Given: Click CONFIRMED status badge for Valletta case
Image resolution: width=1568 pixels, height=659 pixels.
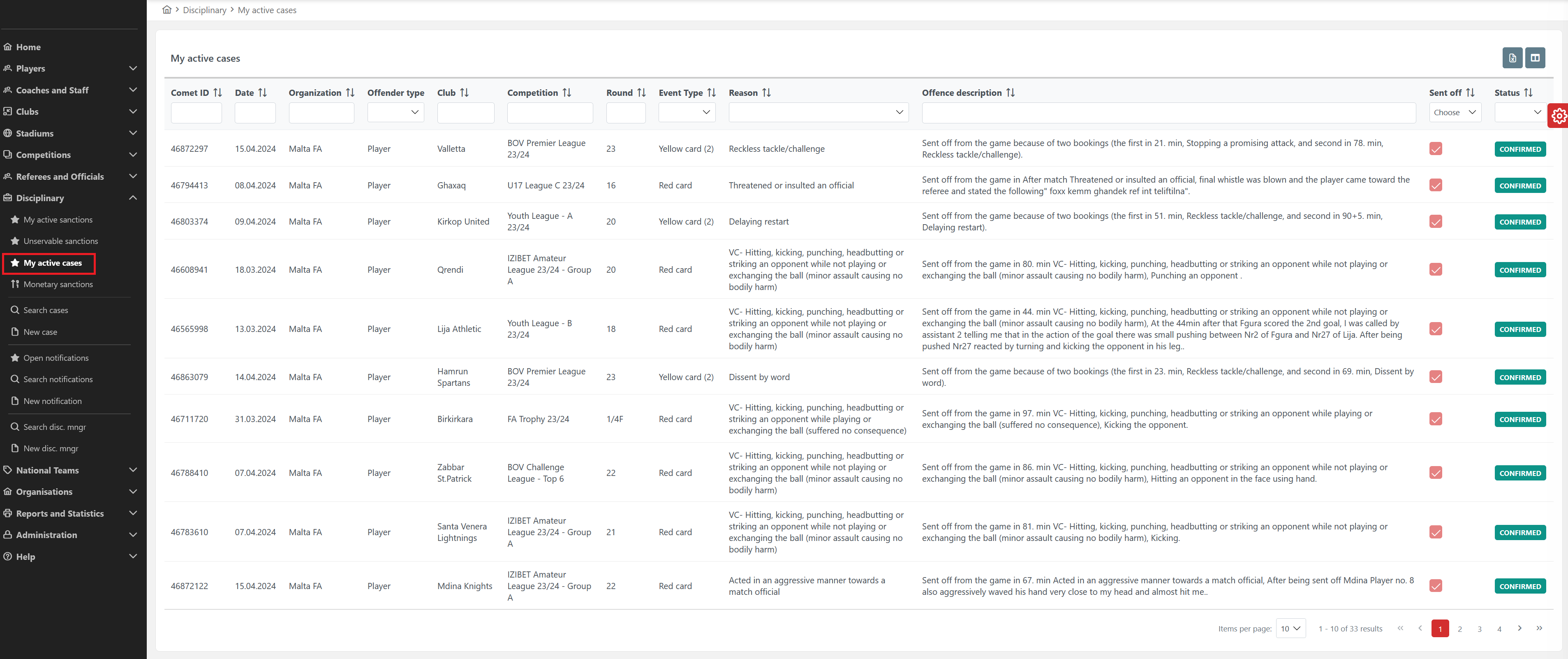Looking at the screenshot, I should click(1520, 149).
